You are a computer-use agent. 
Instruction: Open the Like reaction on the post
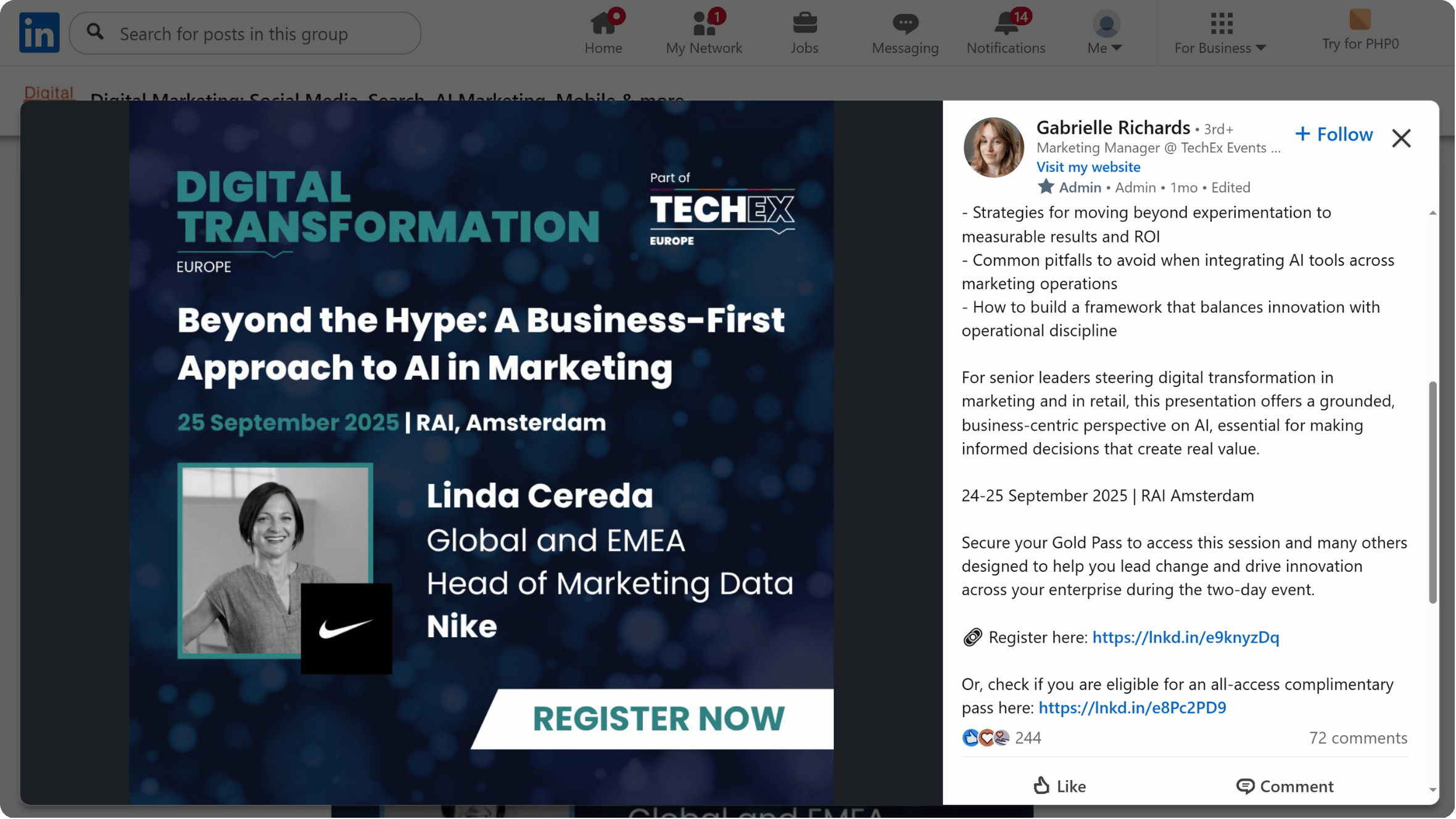(x=1059, y=786)
